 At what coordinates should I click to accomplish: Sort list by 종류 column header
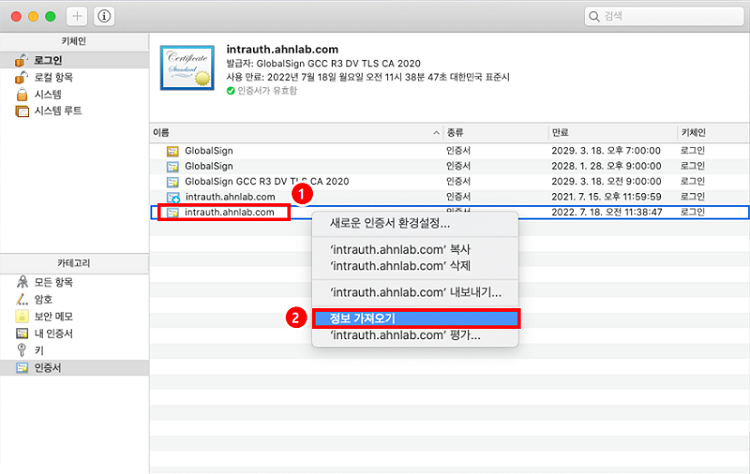tap(496, 132)
